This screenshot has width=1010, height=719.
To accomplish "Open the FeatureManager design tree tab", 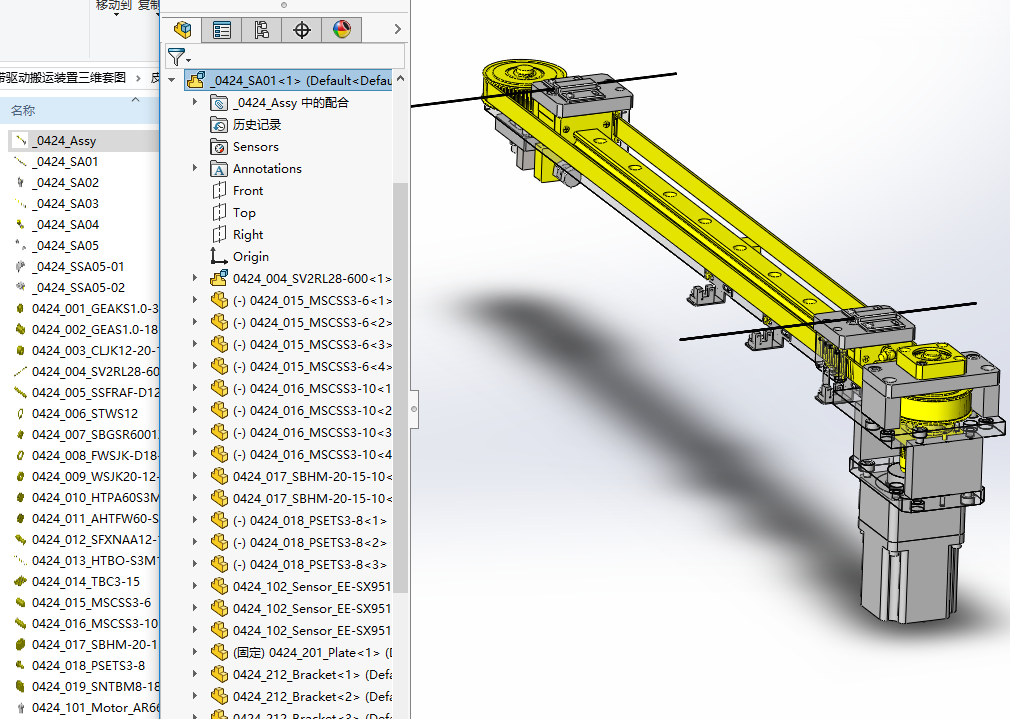I will 182,30.
